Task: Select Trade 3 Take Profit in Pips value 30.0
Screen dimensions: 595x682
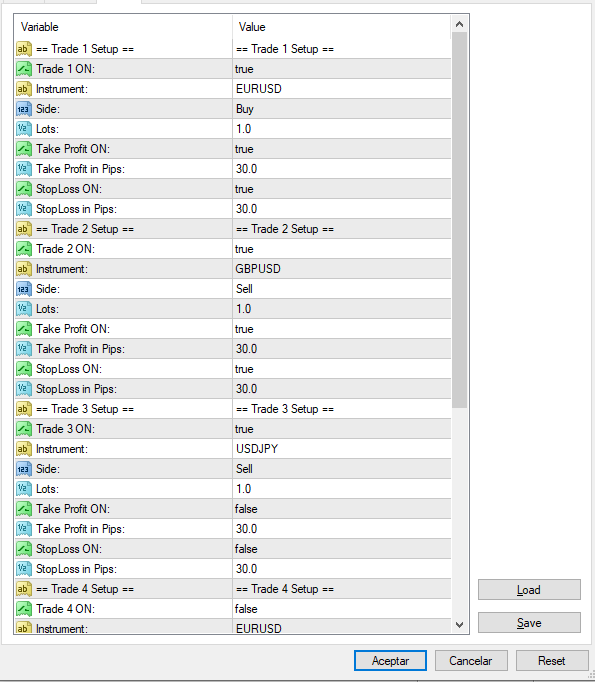Action: (x=342, y=529)
